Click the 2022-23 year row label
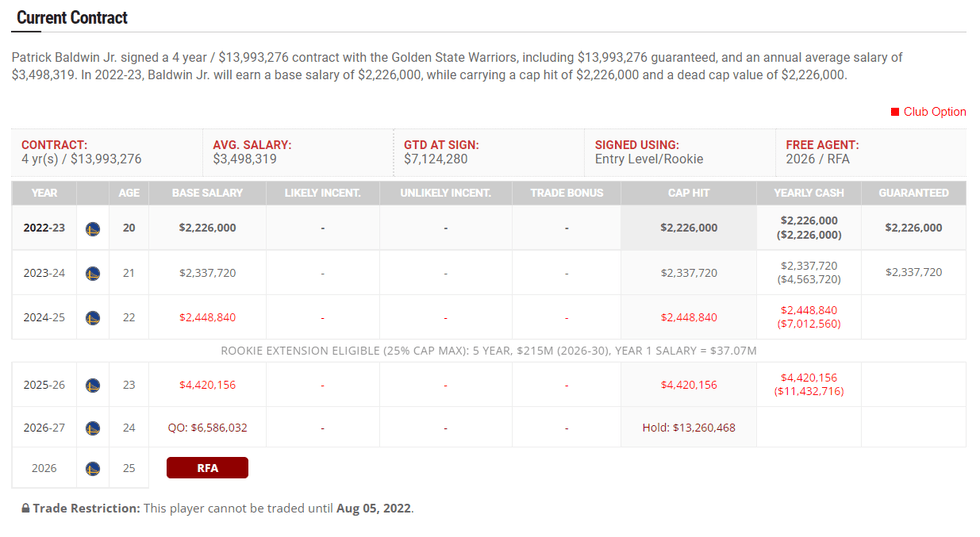The image size is (980, 537). pyautogui.click(x=44, y=228)
